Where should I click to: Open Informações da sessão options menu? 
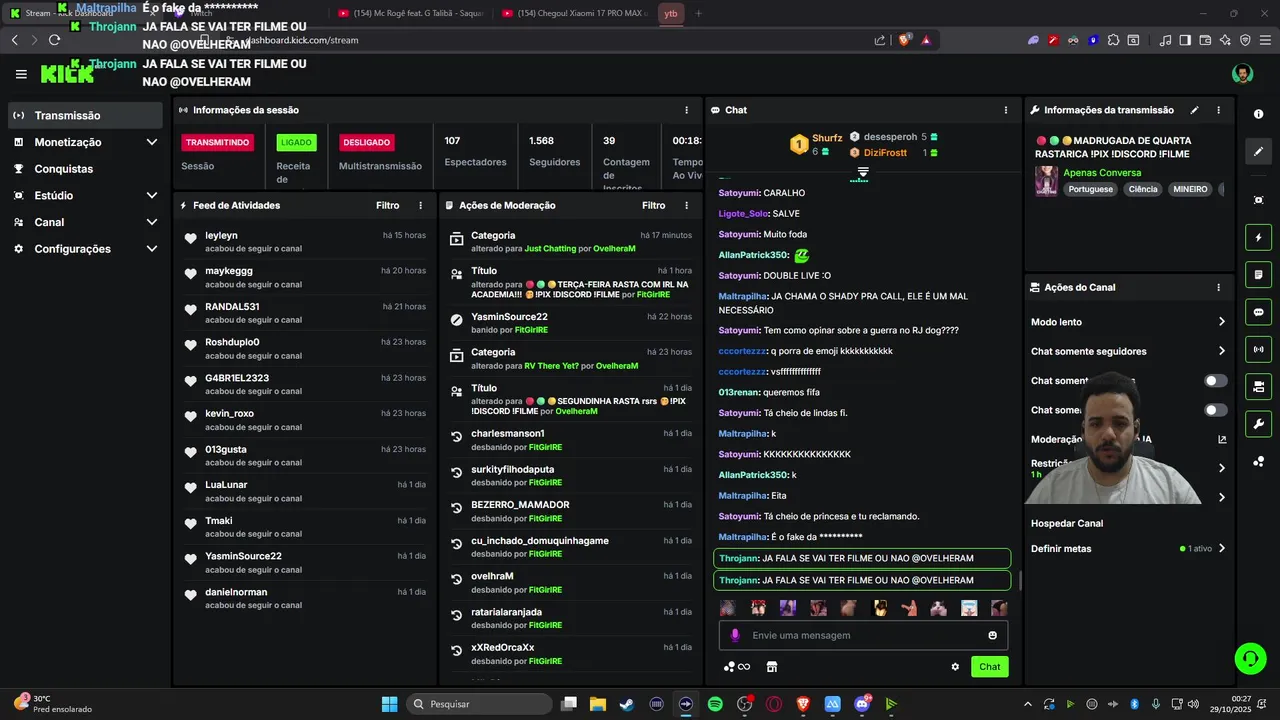(686, 110)
